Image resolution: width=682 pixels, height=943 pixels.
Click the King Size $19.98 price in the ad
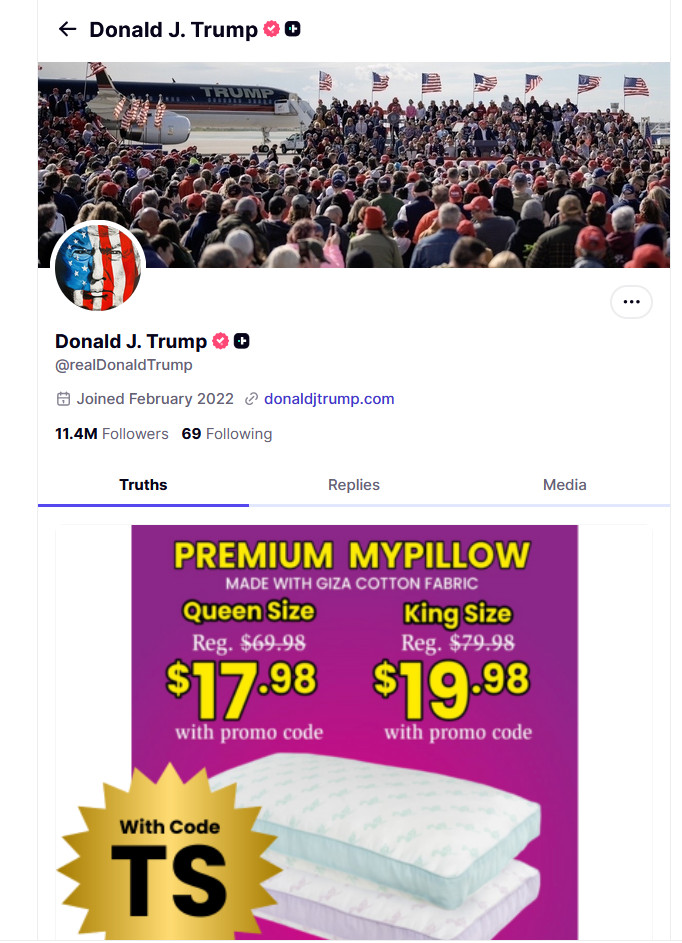coord(452,680)
